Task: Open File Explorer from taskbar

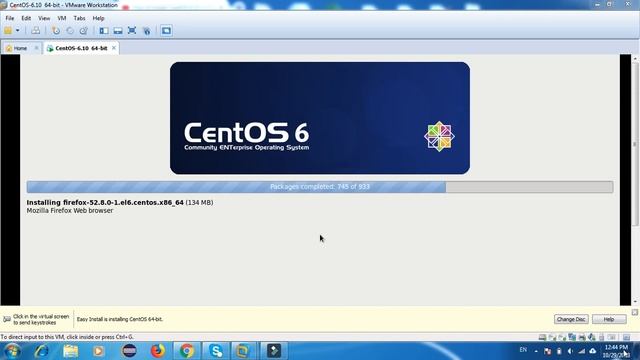Action: coord(70,351)
